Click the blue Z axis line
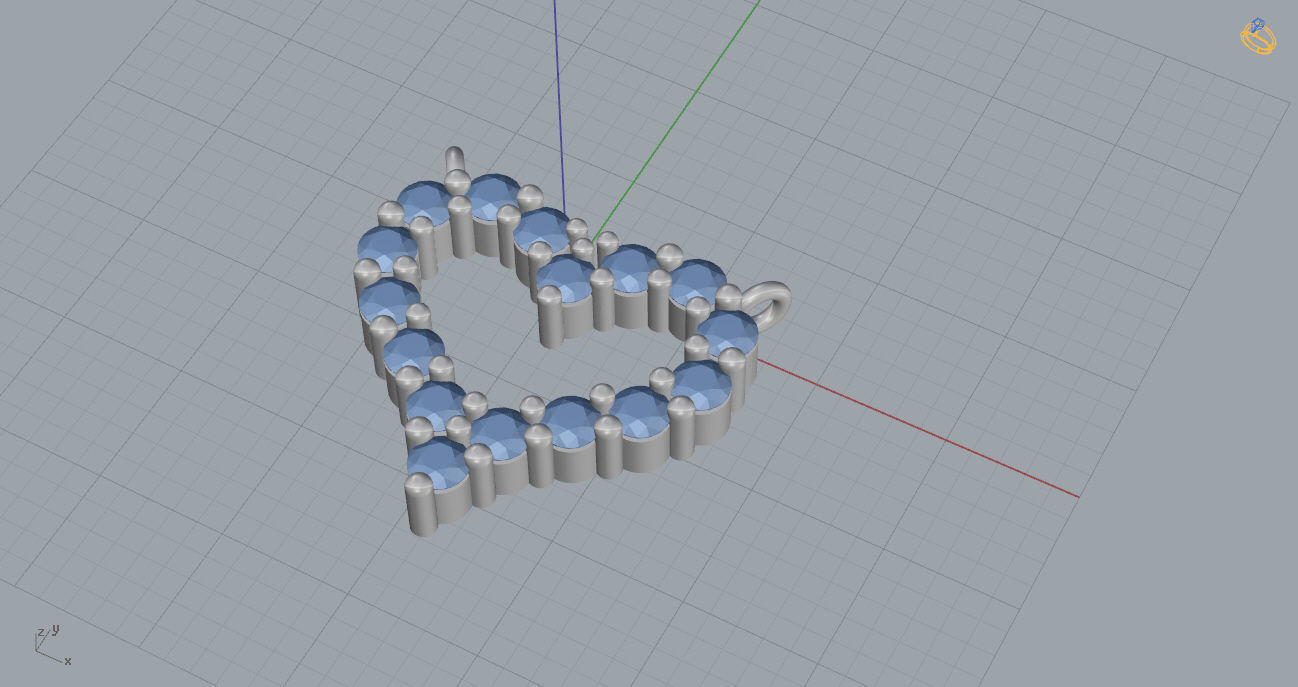1298x687 pixels. click(x=560, y=105)
